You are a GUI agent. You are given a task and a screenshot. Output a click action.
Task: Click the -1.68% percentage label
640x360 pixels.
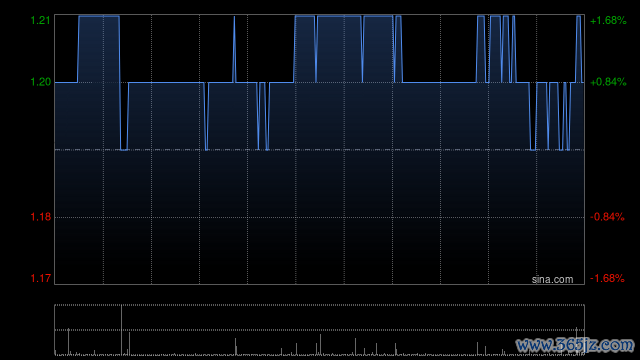tap(607, 278)
